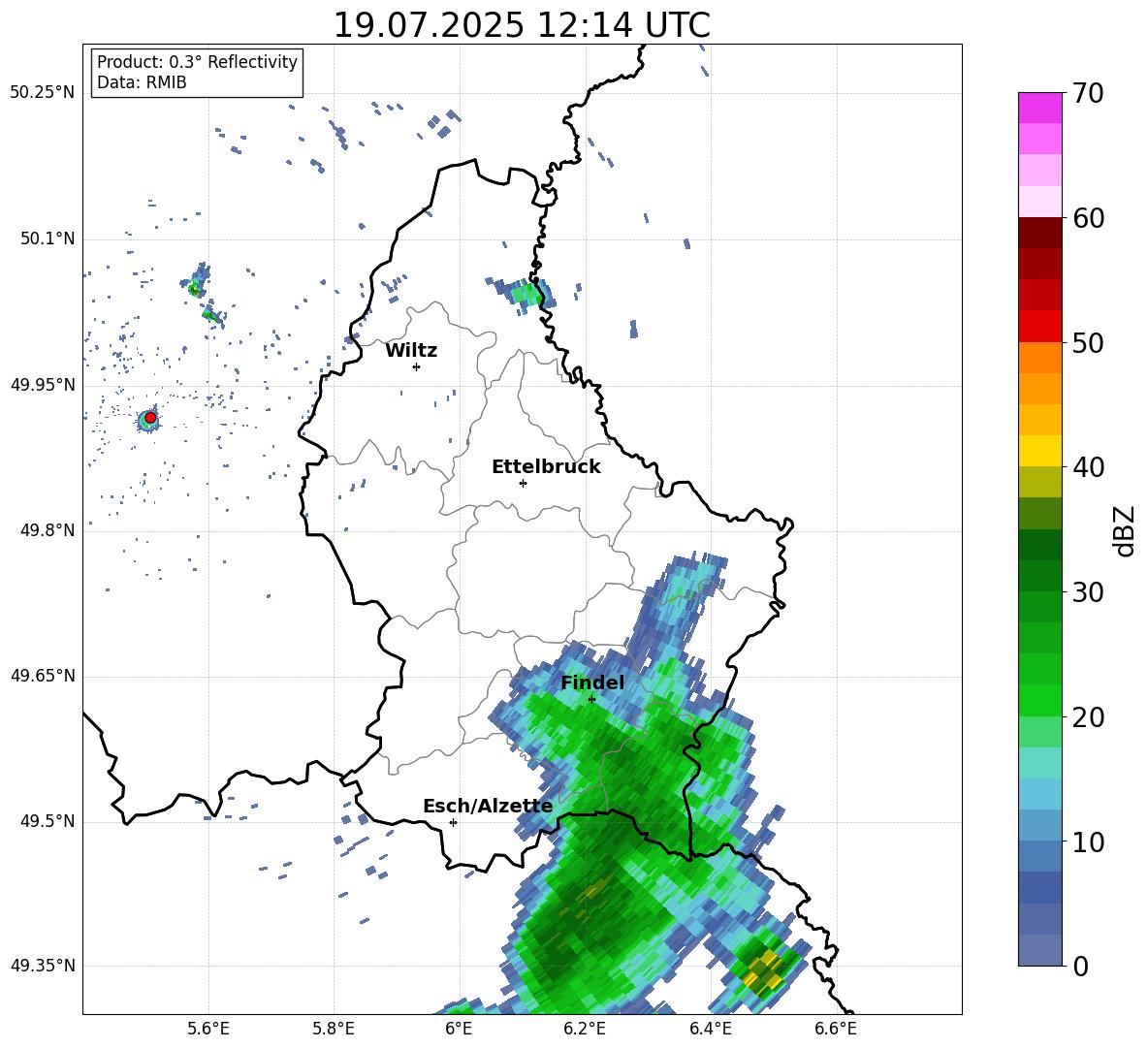The width and height of the screenshot is (1148, 1048).
Task: Click the 49.95°N latitude label
Action: pyautogui.click(x=42, y=384)
